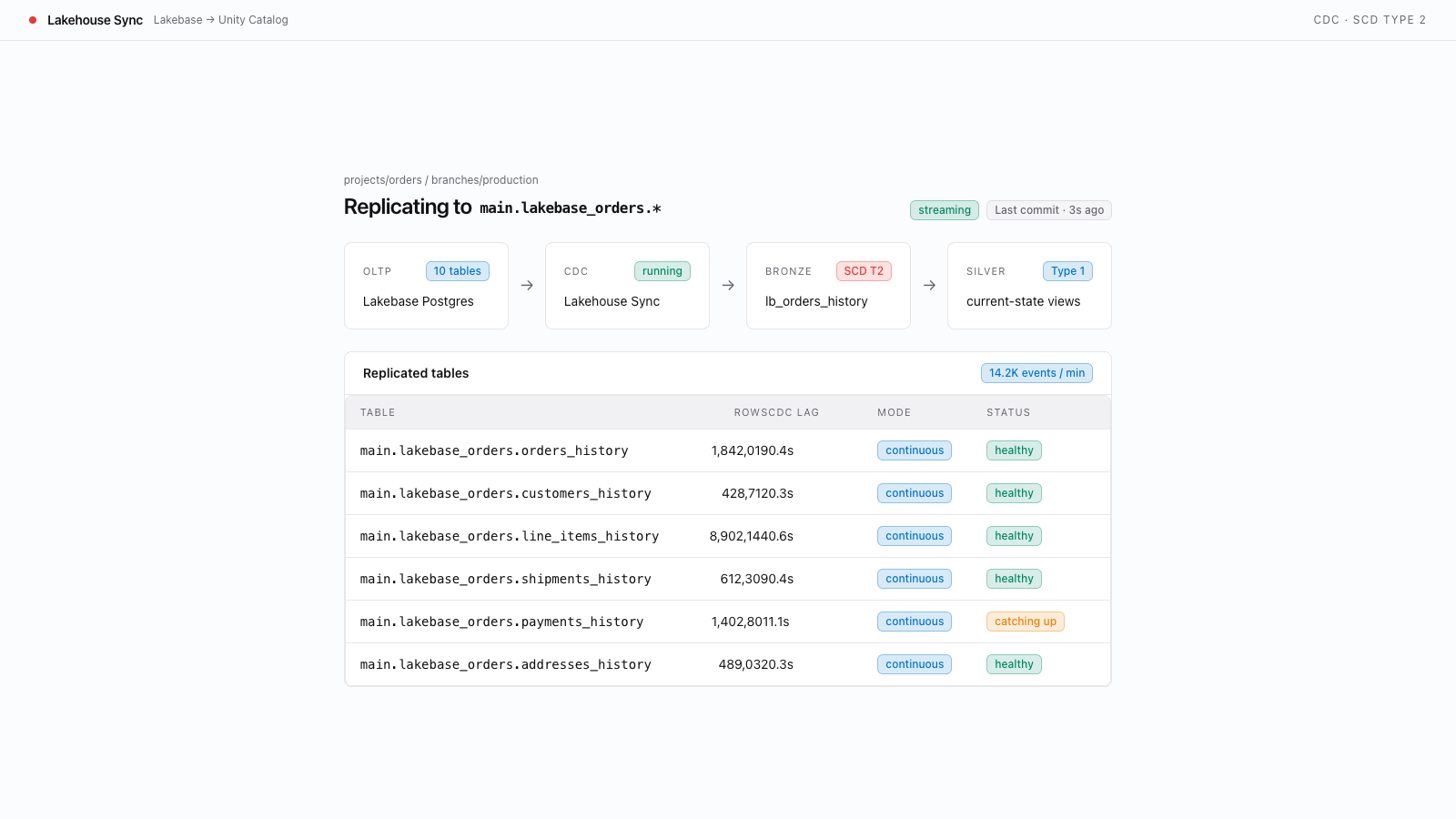The height and width of the screenshot is (819, 1456).
Task: Select the OLTP Lakebase Postgres card
Action: tap(426, 286)
